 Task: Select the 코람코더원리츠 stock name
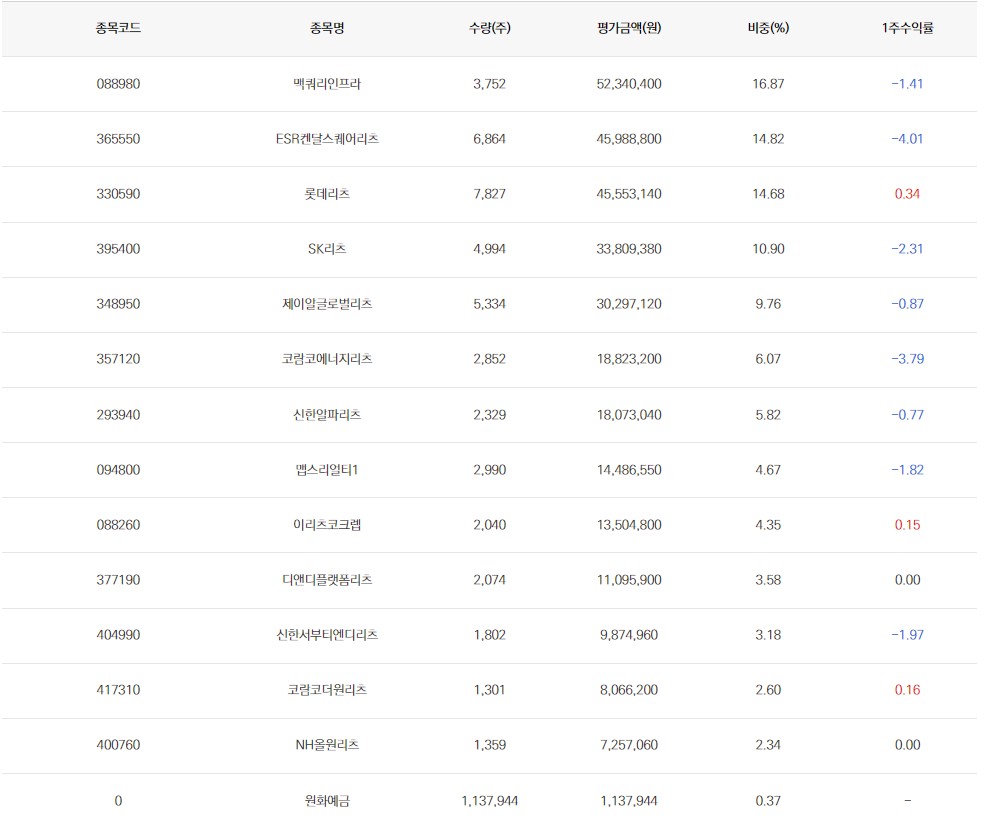coord(327,690)
